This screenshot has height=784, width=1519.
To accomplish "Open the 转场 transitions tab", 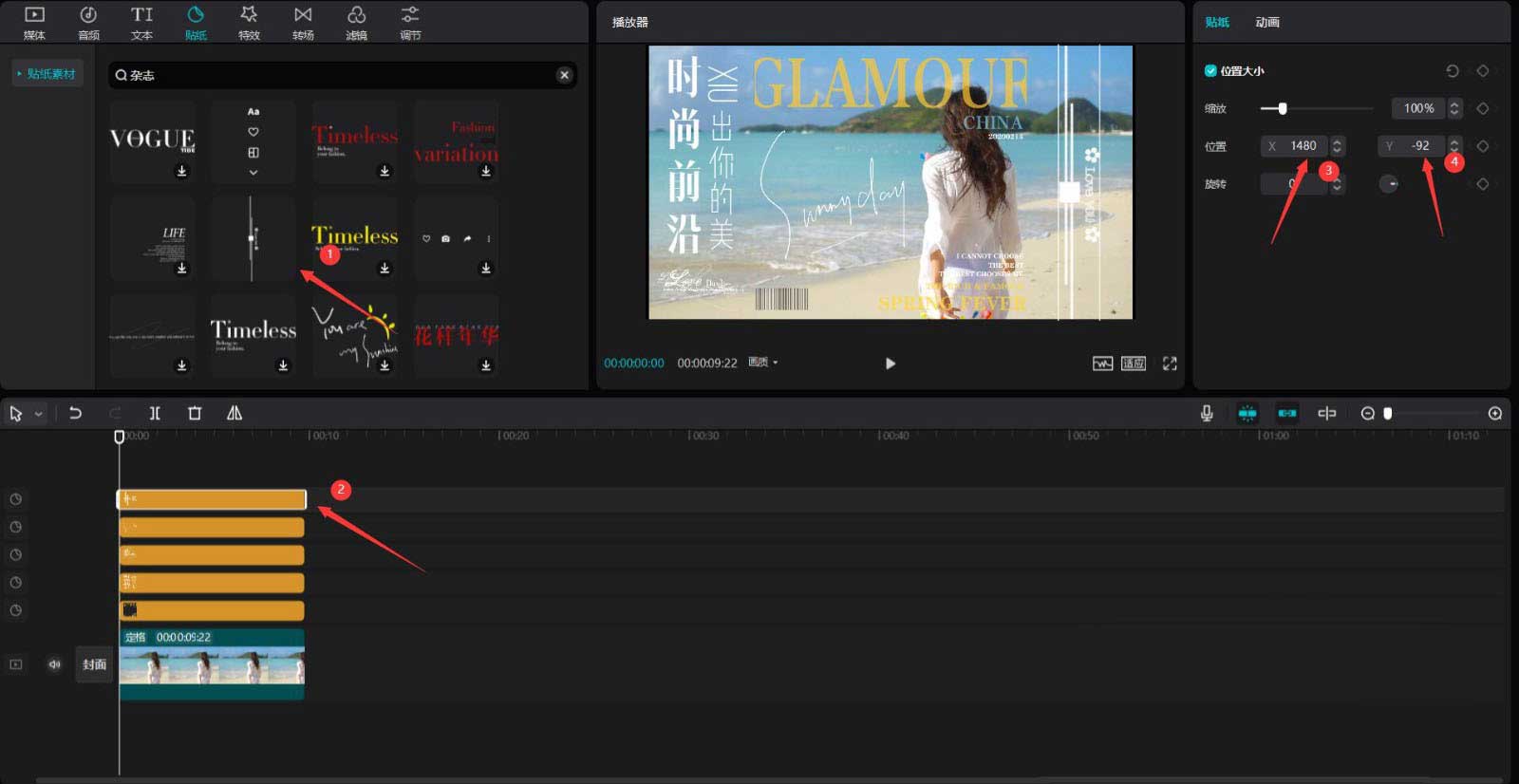I will (x=303, y=23).
